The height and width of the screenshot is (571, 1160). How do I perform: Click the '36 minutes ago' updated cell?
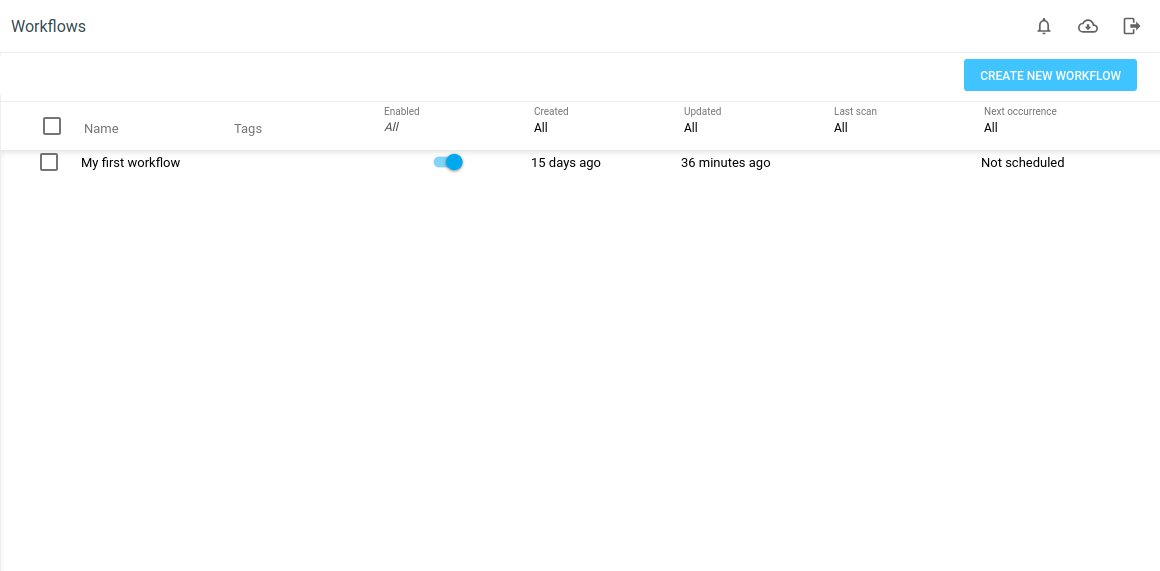(x=725, y=162)
